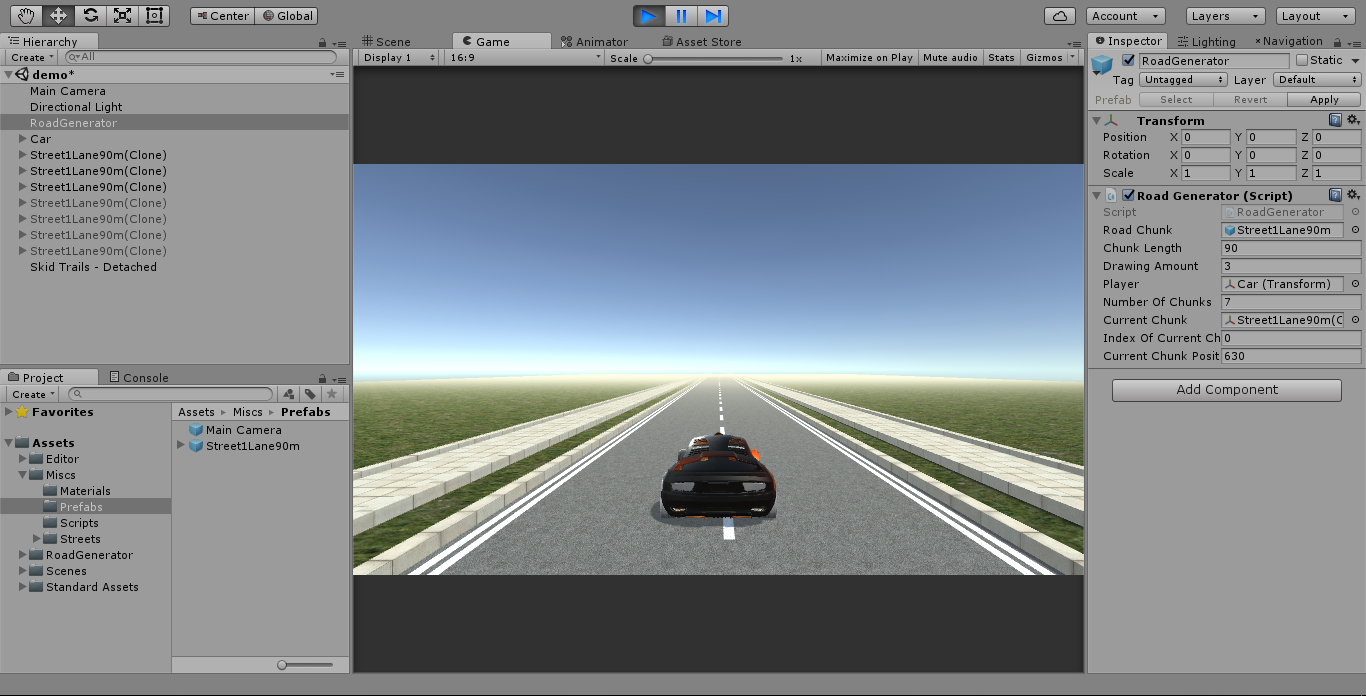Viewport: 1366px width, 696px height.
Task: Click the game view Scale slider
Action: [x=714, y=58]
